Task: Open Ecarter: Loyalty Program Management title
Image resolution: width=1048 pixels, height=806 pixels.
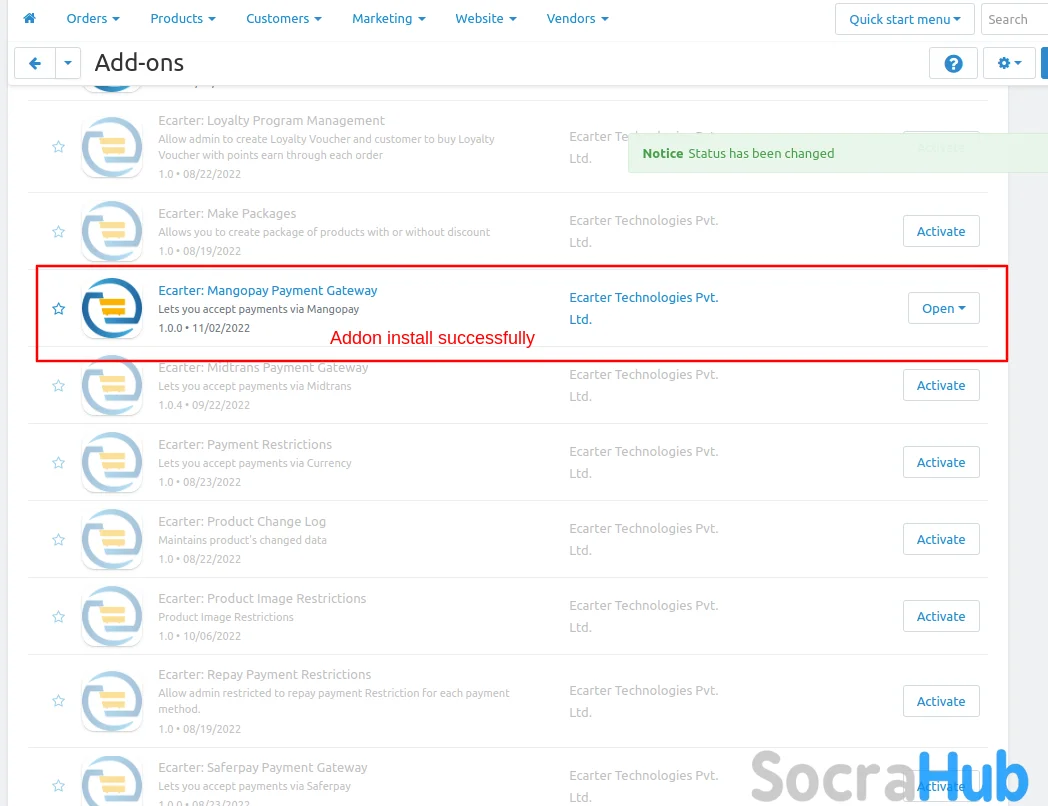Action: (271, 120)
